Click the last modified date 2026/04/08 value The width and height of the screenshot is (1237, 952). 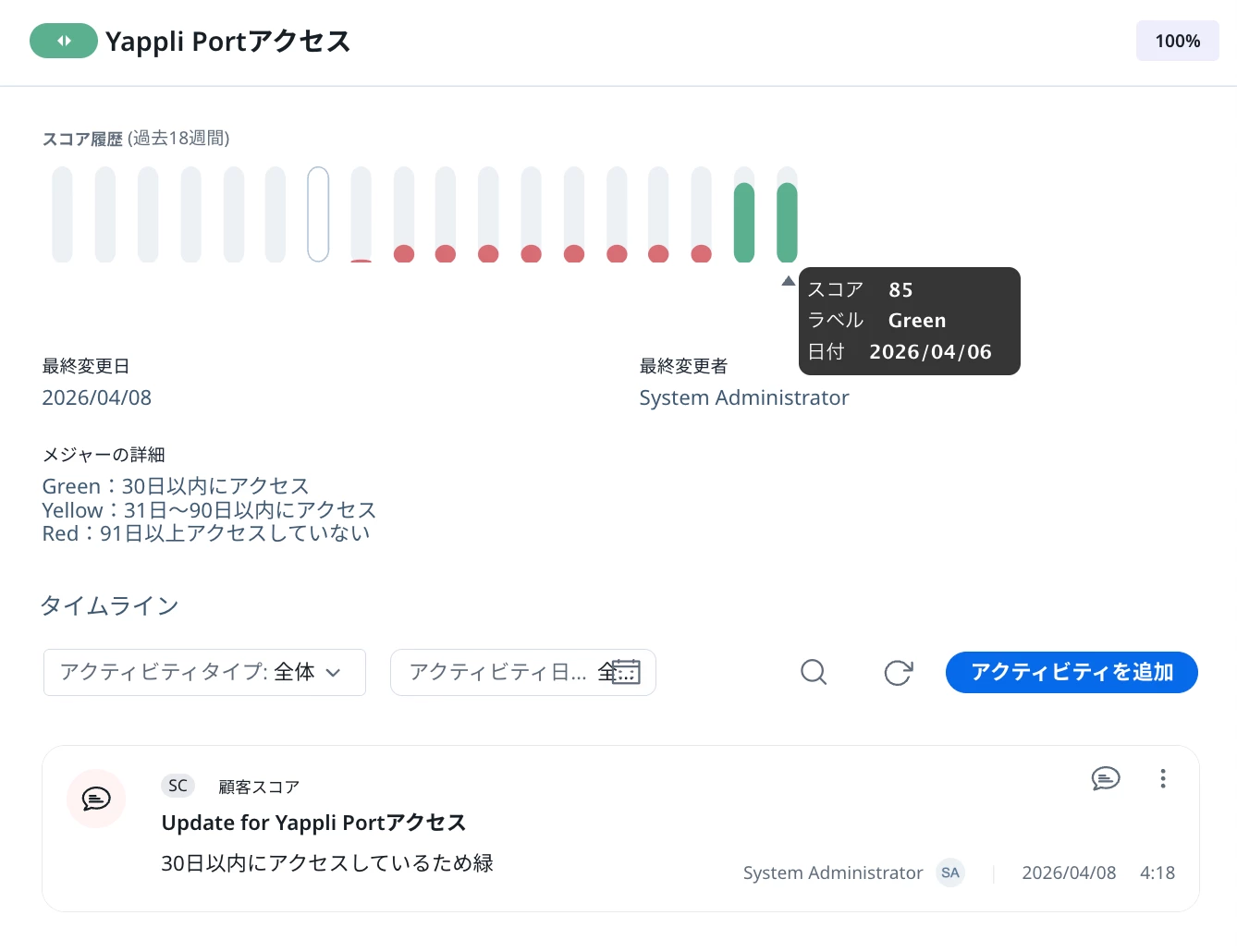pos(97,397)
